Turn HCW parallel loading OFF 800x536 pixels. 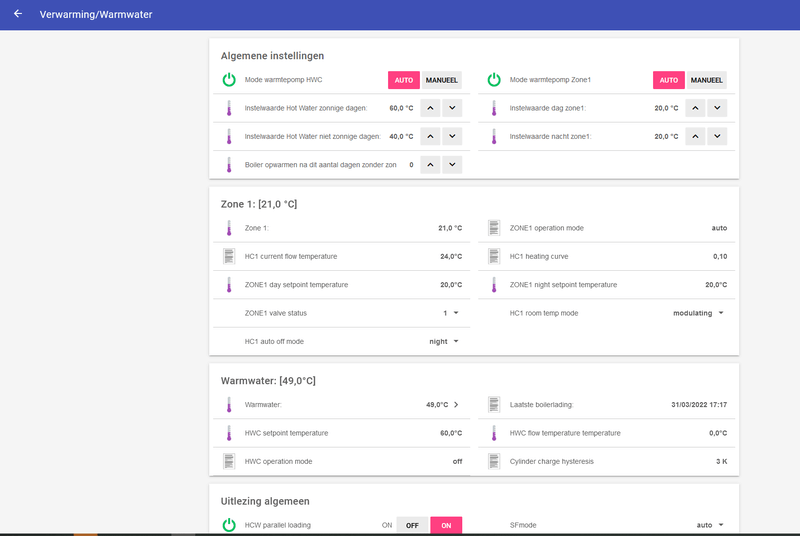[412, 525]
